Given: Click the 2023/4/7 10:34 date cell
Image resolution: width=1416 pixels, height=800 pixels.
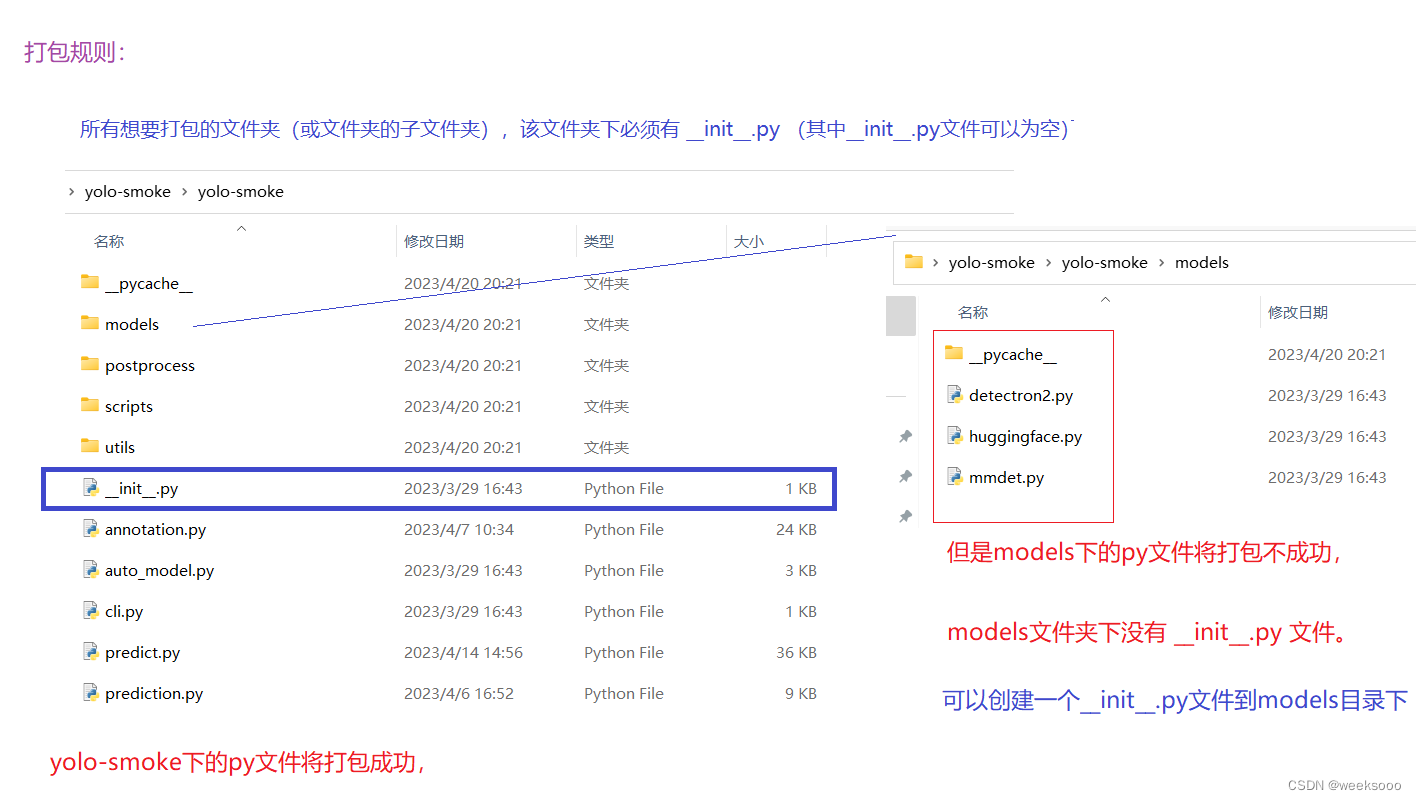Looking at the screenshot, I should (459, 529).
